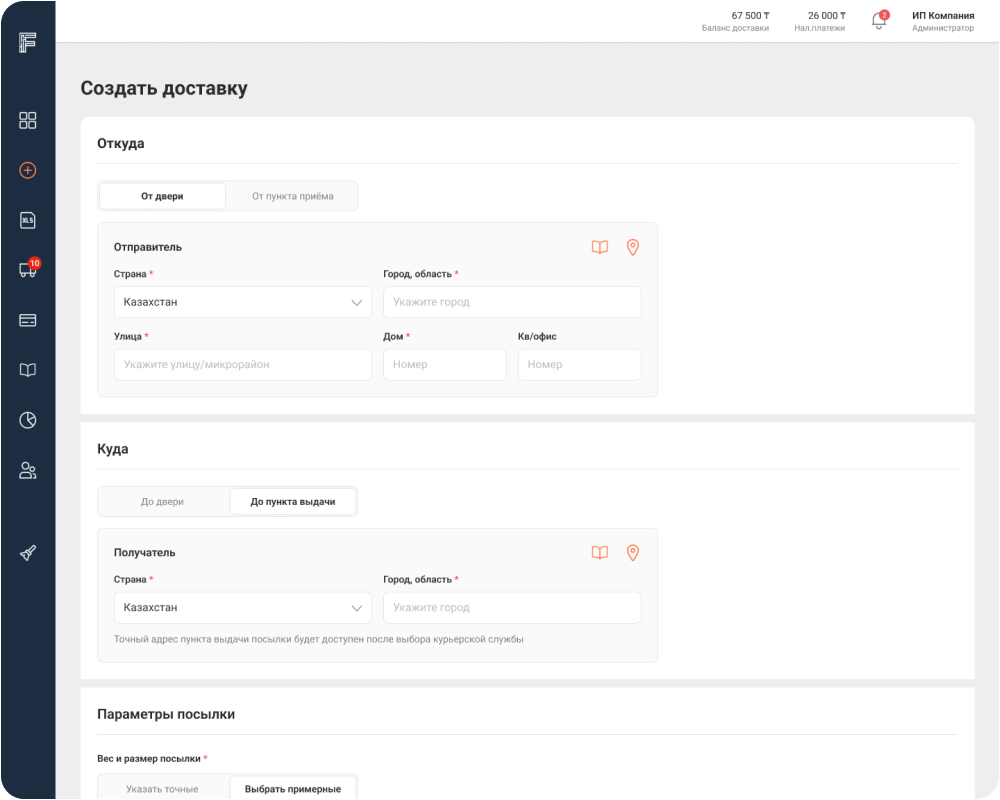Select 'Выбрать примерные' parcel size tab
Viewport: 1000px width, 800px height.
(x=293, y=789)
